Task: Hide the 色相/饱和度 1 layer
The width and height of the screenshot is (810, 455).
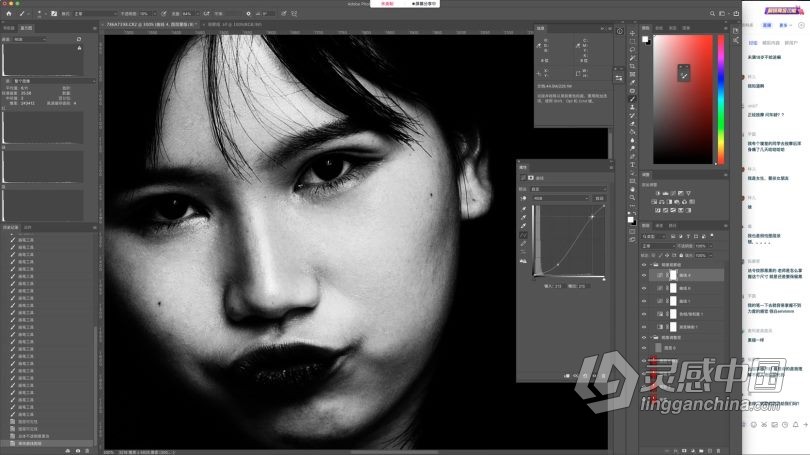Action: pyautogui.click(x=644, y=314)
